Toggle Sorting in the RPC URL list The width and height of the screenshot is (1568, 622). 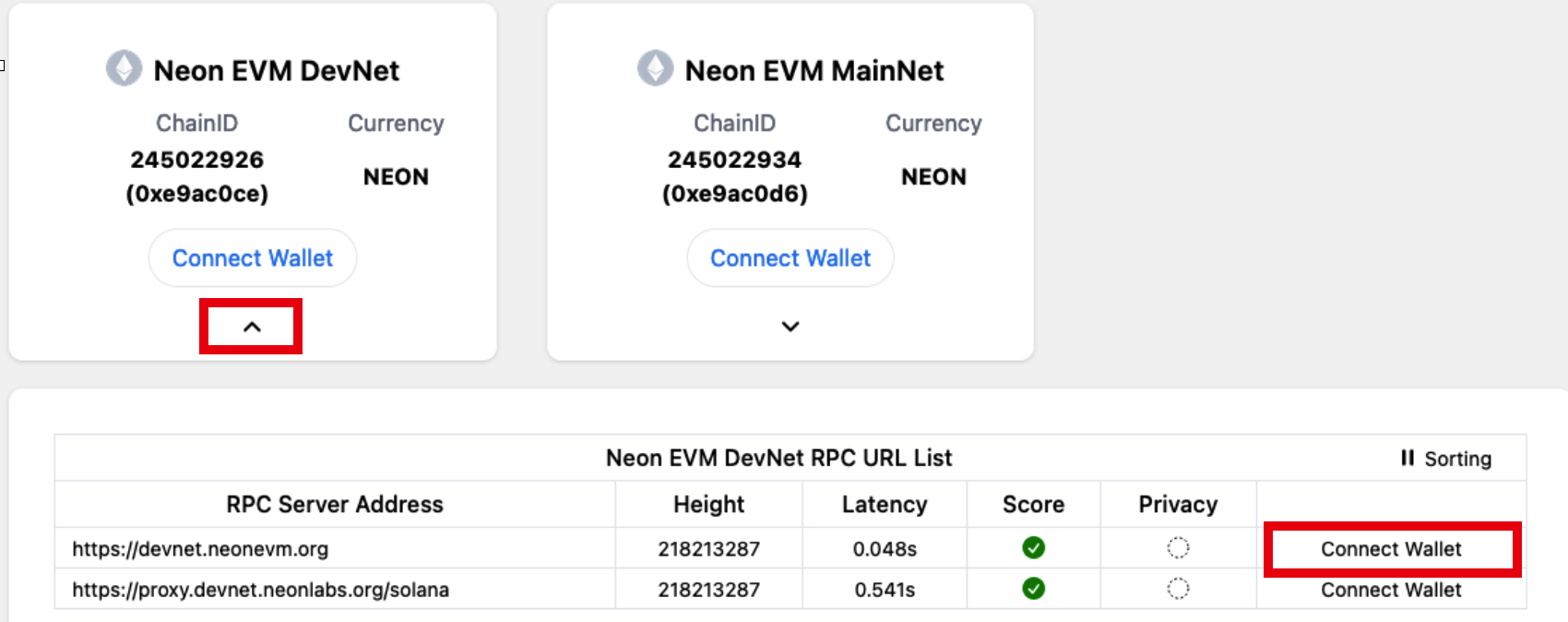1446,459
